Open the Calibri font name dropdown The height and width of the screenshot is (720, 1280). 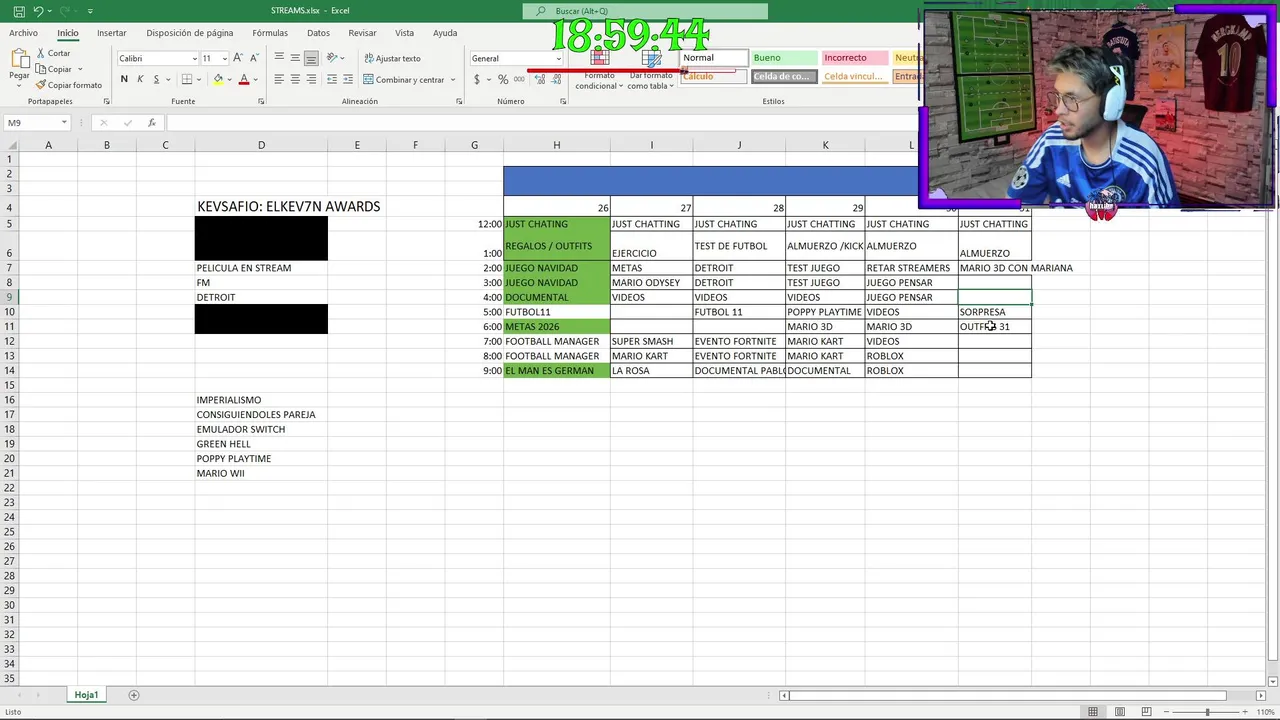pyautogui.click(x=194, y=58)
